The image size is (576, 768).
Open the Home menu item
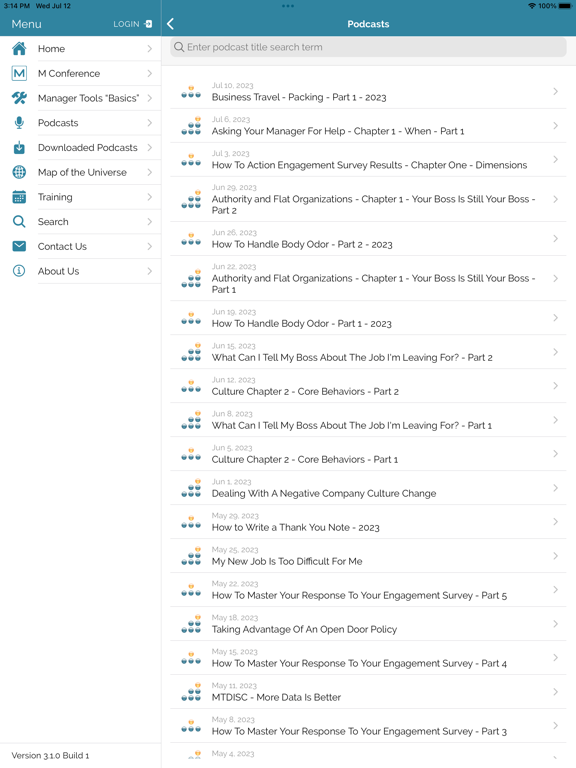(80, 48)
